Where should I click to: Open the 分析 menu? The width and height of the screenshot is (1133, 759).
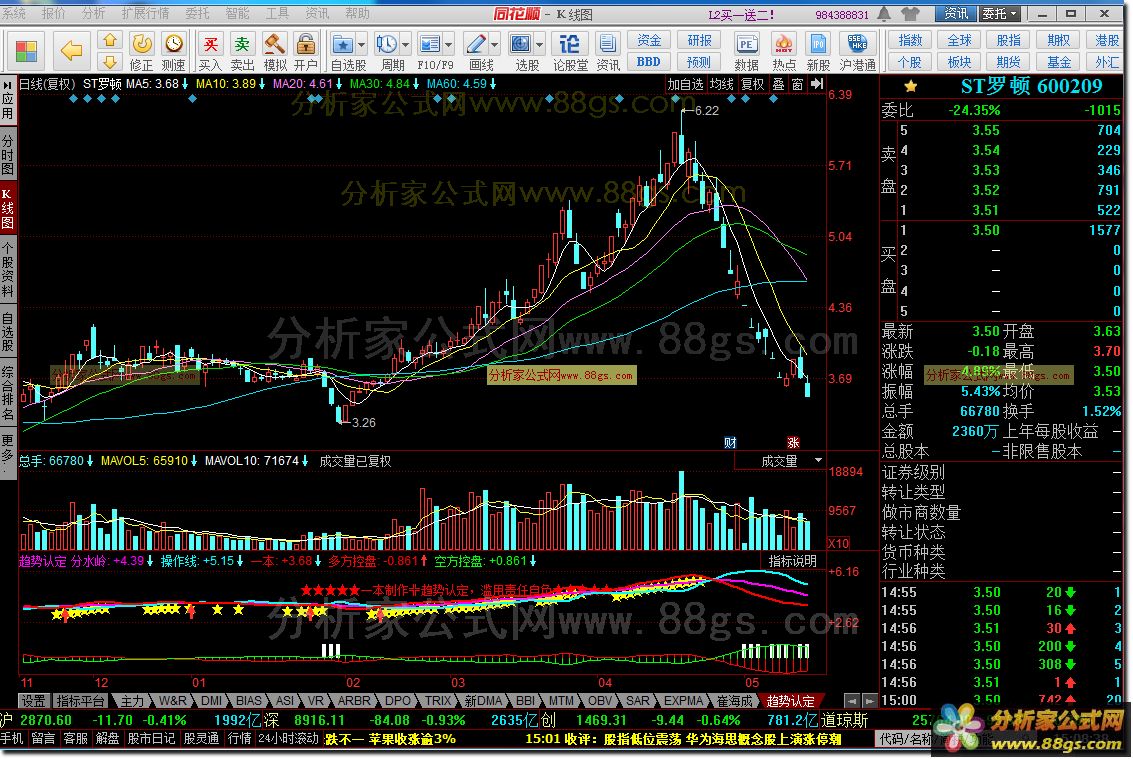coord(93,14)
